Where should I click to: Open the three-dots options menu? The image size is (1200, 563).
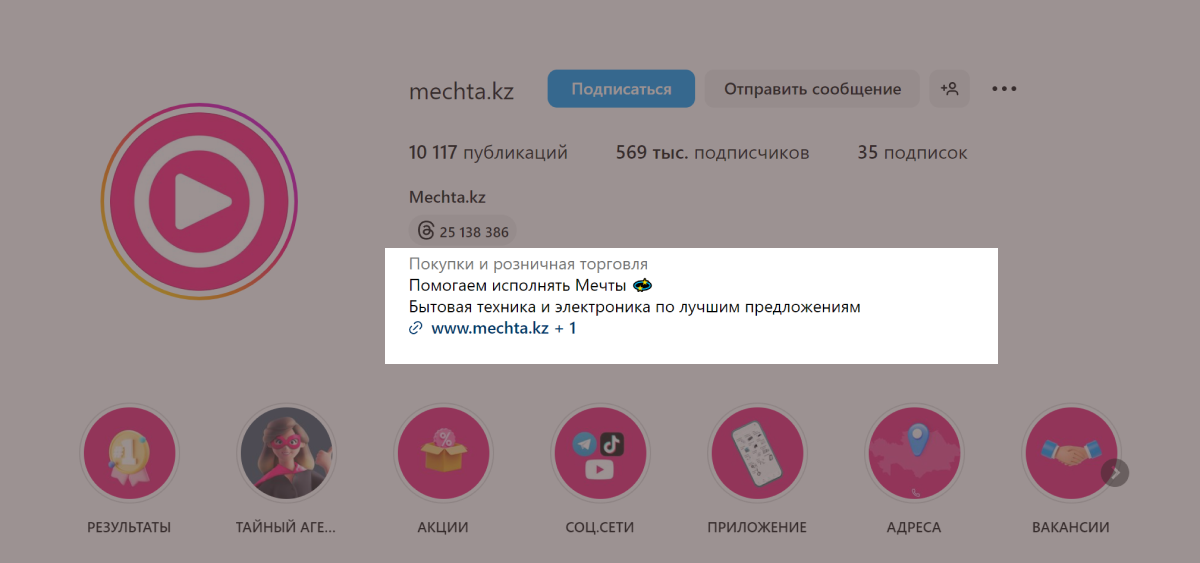tap(1004, 89)
